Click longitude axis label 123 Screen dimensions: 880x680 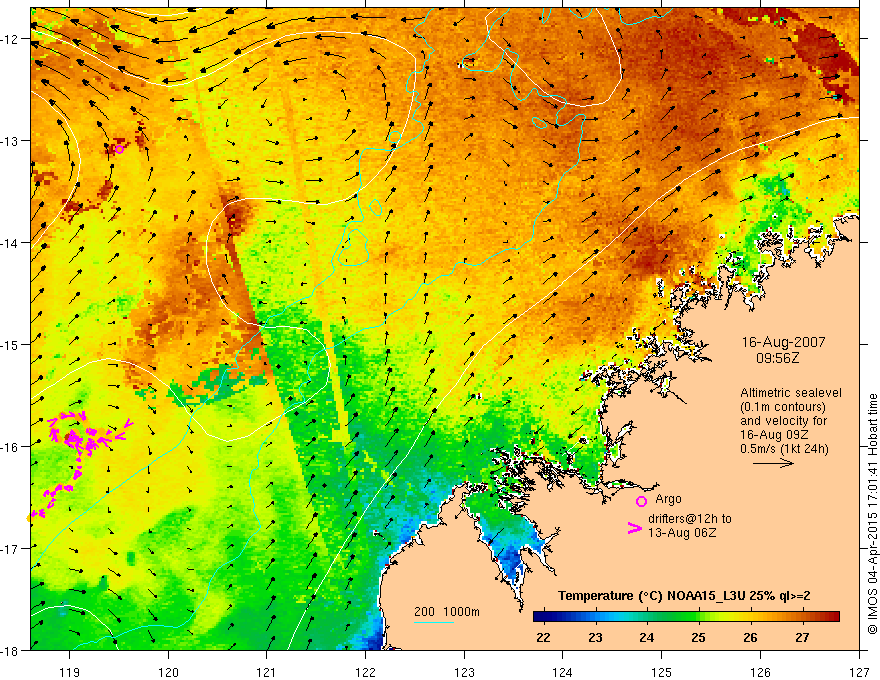coord(464,672)
